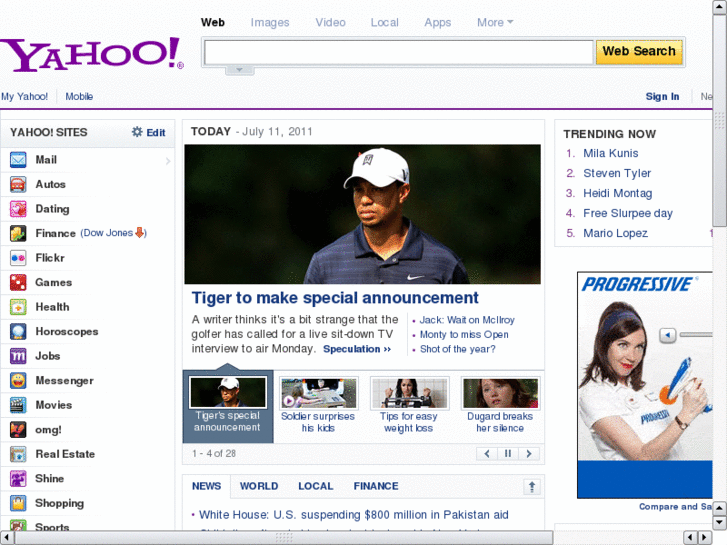Expand the arrow below search box
The width and height of the screenshot is (727, 545).
(x=239, y=70)
